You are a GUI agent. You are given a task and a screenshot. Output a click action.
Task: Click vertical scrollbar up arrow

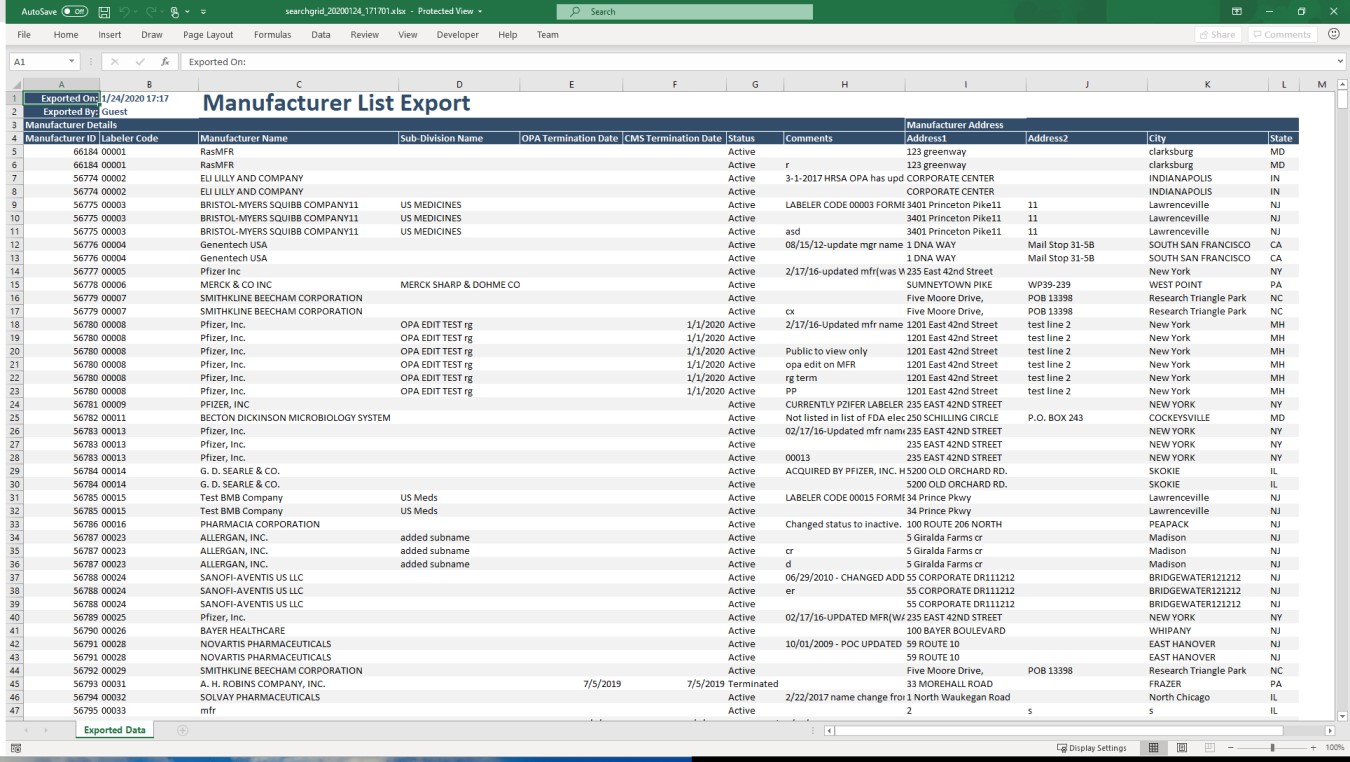tap(1342, 84)
